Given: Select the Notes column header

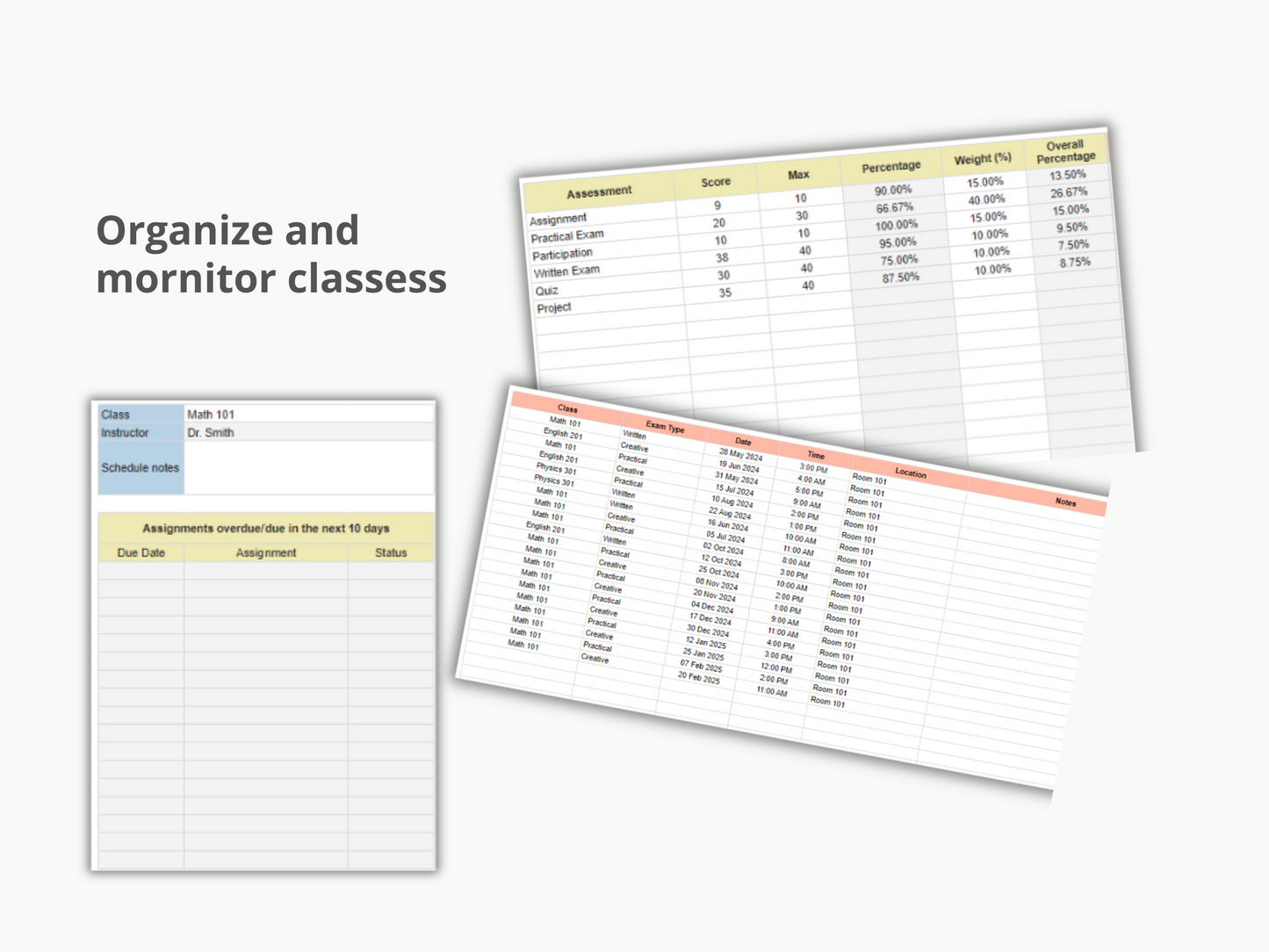Looking at the screenshot, I should [1067, 501].
